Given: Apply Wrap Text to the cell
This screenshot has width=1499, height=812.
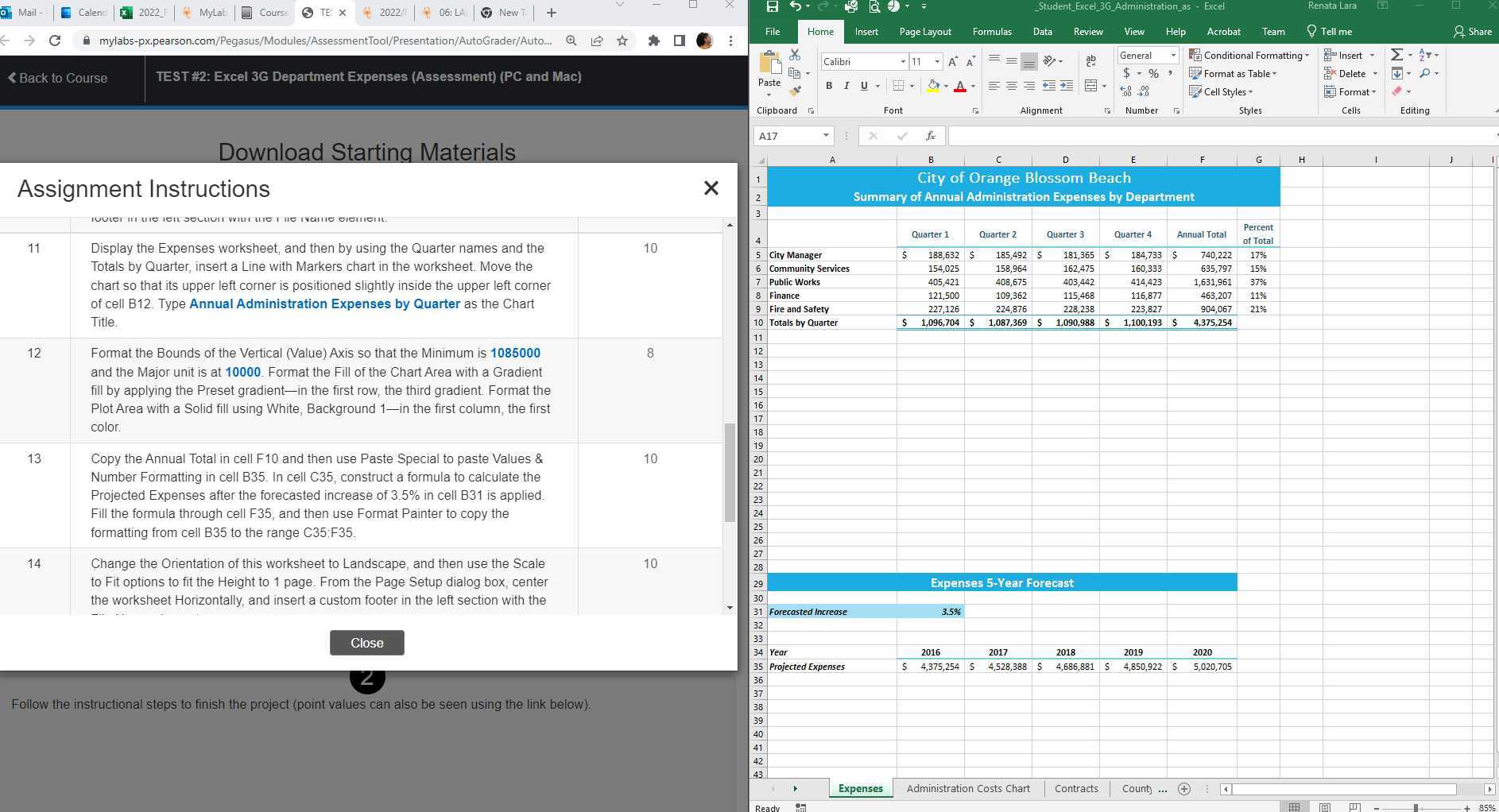Looking at the screenshot, I should tap(1090, 61).
